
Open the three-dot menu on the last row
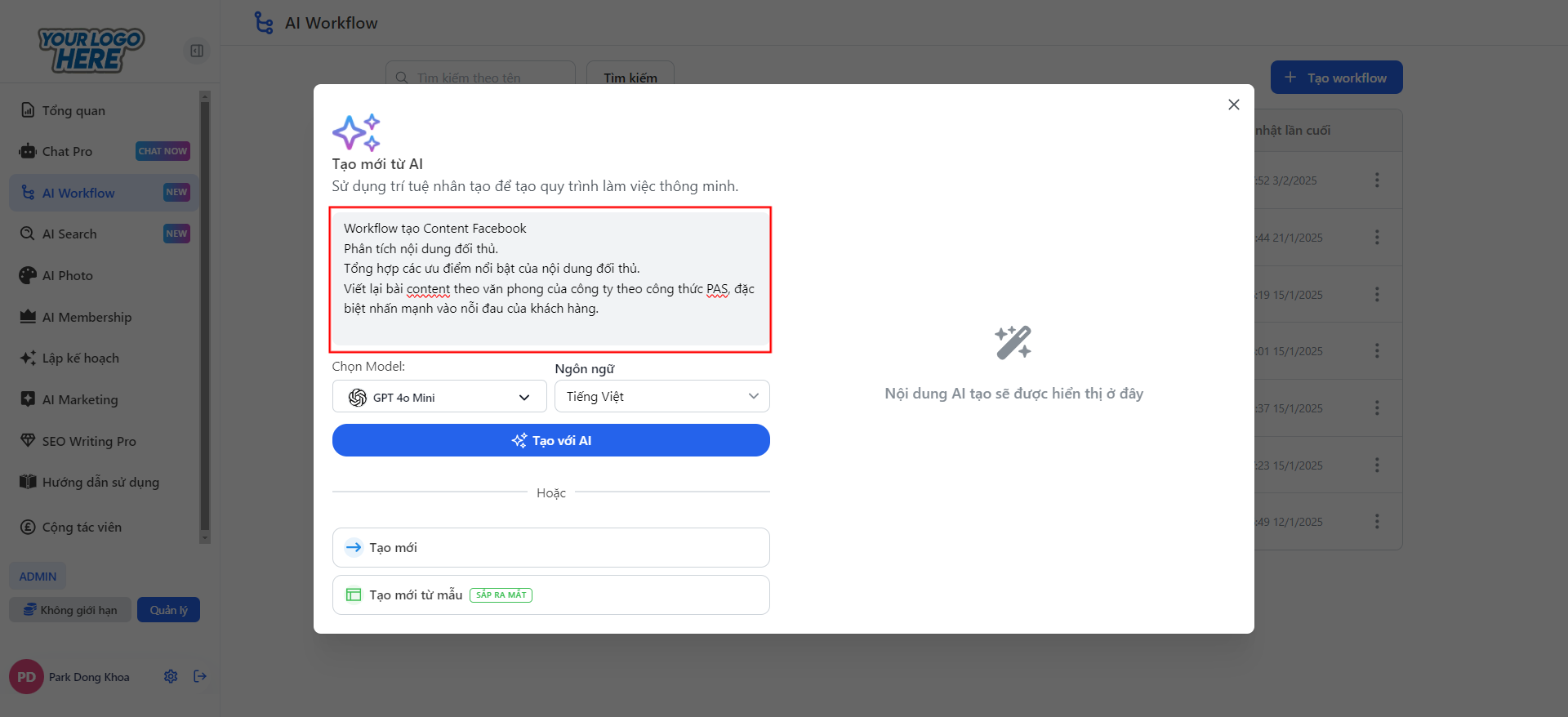[x=1377, y=522]
